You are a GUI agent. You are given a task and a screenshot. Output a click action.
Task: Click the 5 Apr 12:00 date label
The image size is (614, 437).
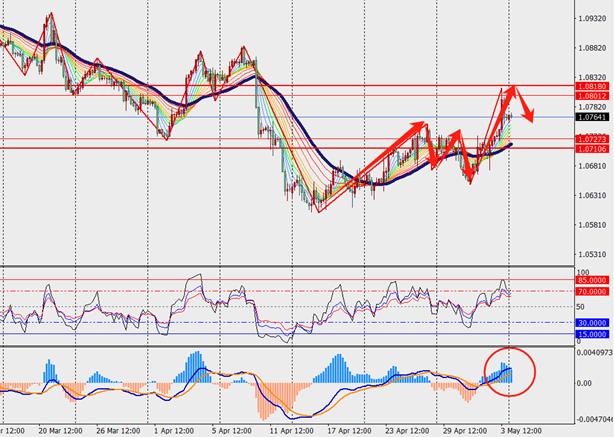click(232, 431)
